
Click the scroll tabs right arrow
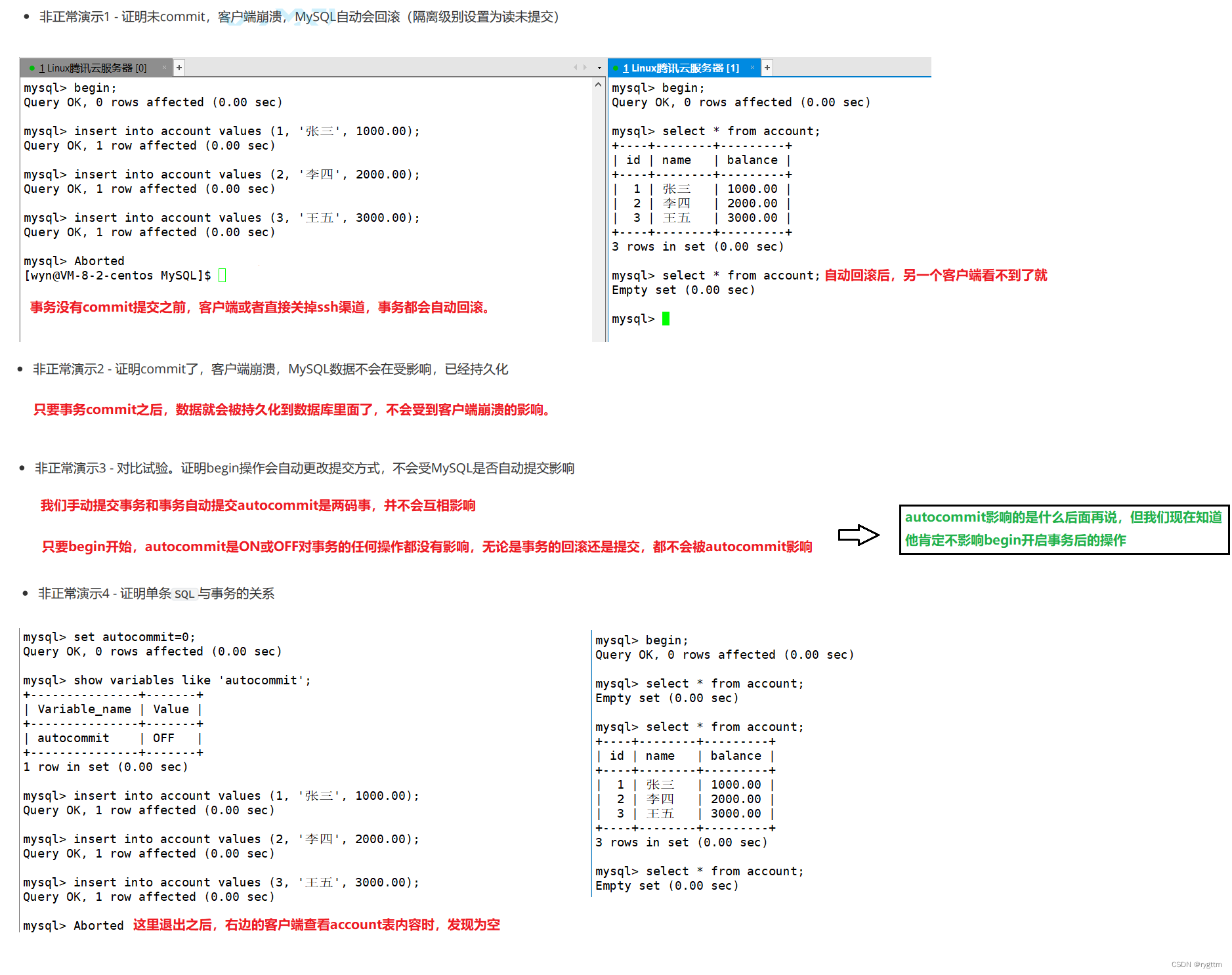[585, 68]
